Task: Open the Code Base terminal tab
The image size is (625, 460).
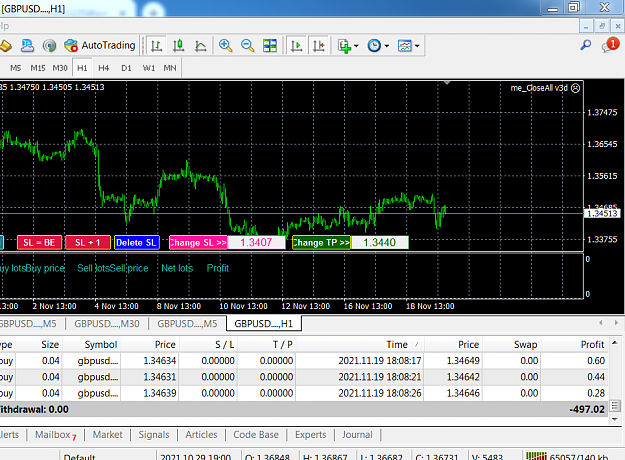Action: tap(256, 435)
